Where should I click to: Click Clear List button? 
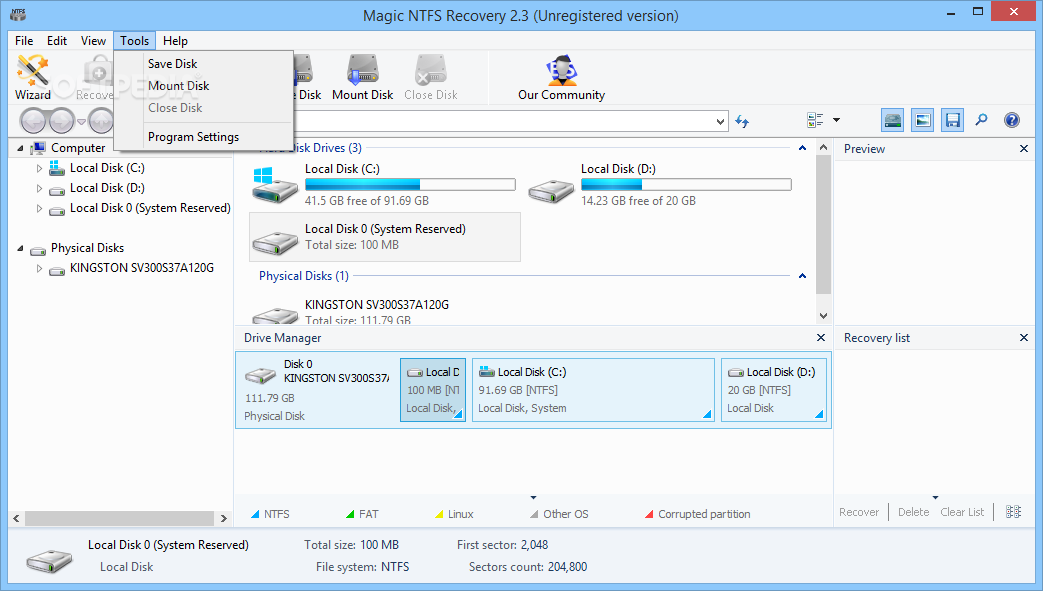click(962, 512)
